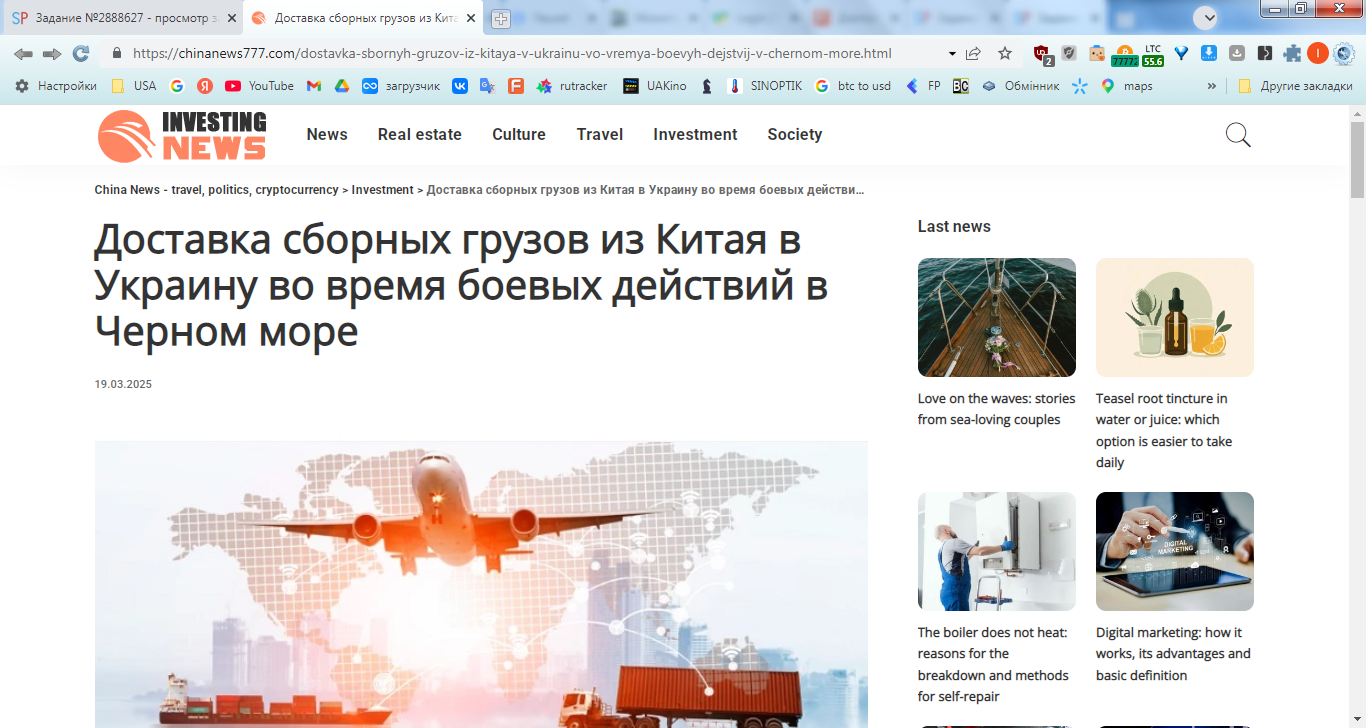
Task: Open 'Digital marketing: how it works' article link
Action: tap(1173, 653)
